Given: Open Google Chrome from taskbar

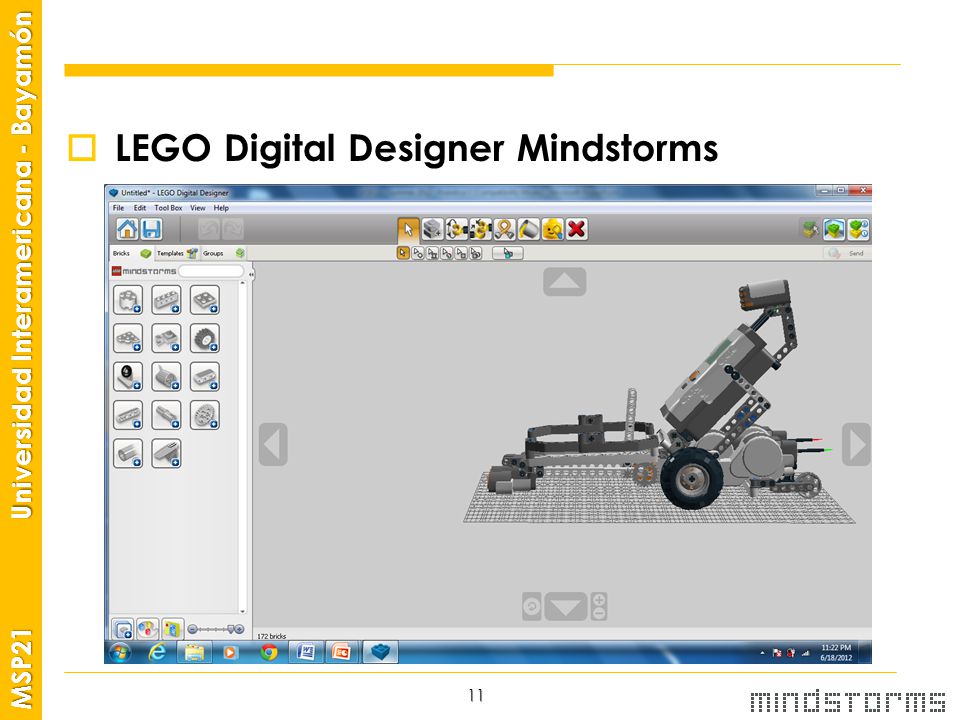Looking at the screenshot, I should pyautogui.click(x=268, y=653).
